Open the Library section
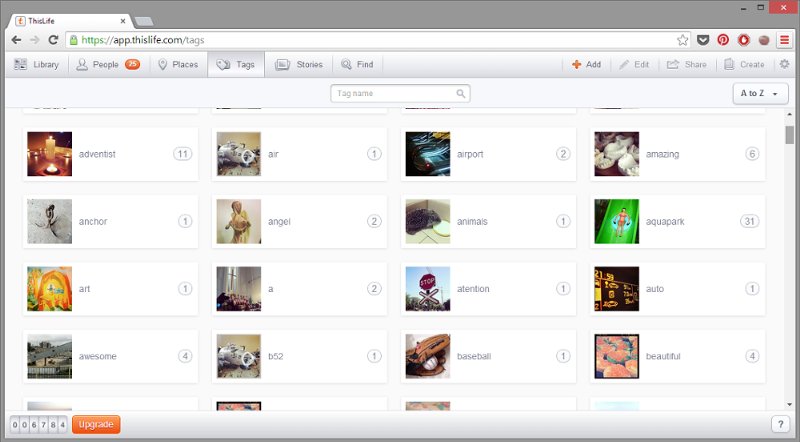The height and width of the screenshot is (442, 800). tap(36, 65)
